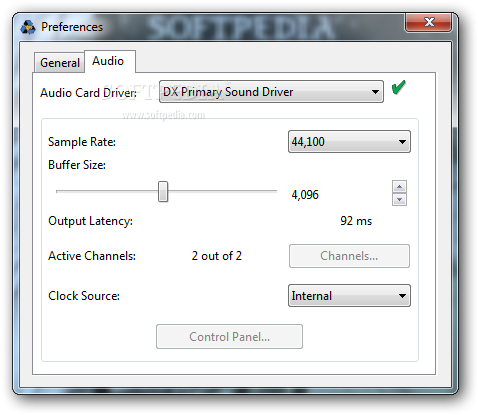Open the Clock Source Internal dropdown
The width and height of the screenshot is (479, 415).
pyautogui.click(x=349, y=296)
